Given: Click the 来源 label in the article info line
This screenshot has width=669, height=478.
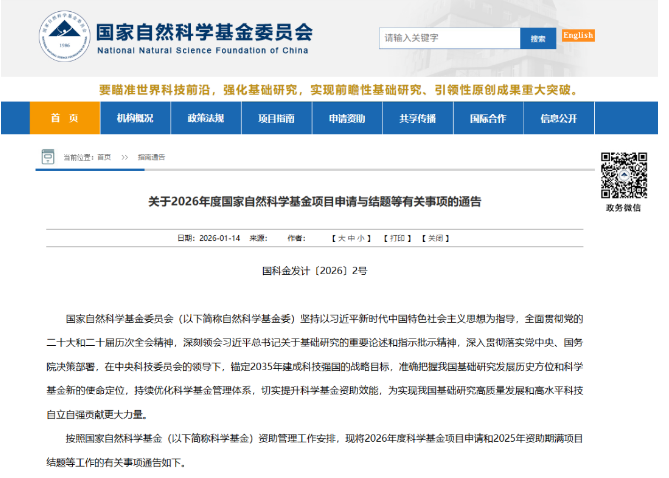Looking at the screenshot, I should [258, 238].
